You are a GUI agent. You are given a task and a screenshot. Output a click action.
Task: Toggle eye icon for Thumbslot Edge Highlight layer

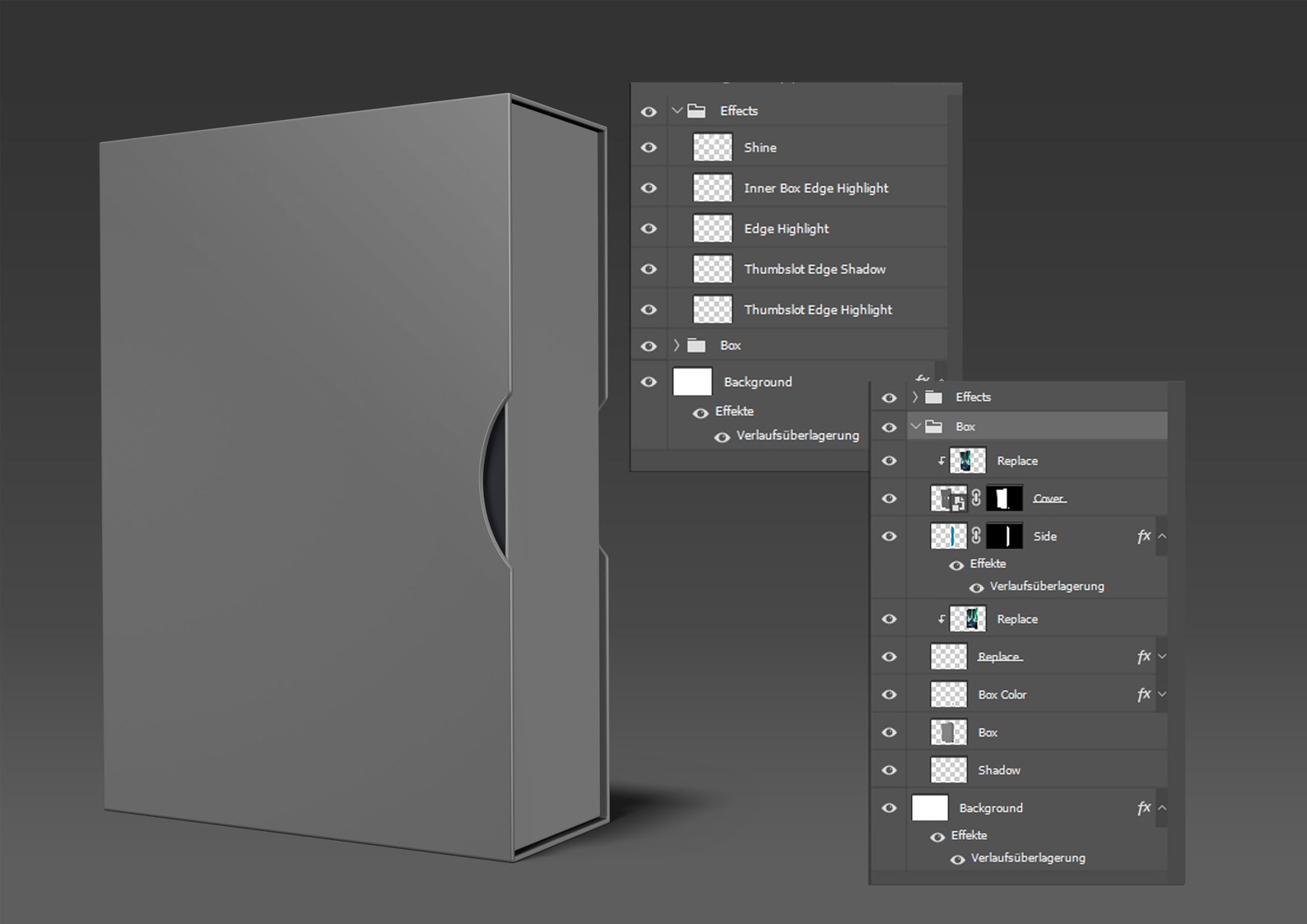(x=649, y=309)
